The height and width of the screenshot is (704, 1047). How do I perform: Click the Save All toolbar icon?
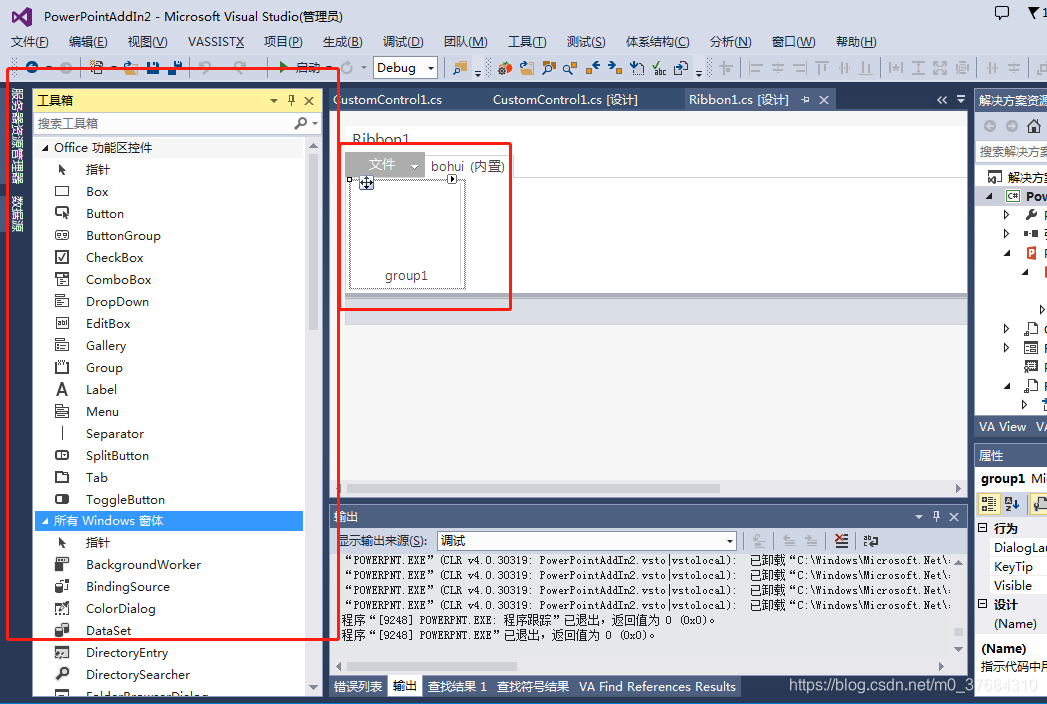click(176, 67)
